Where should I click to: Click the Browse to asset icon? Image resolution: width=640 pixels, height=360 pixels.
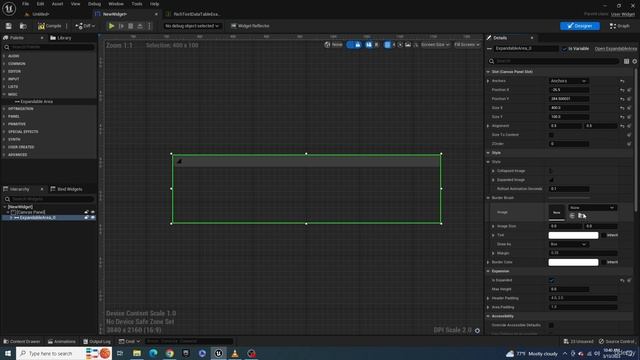pos(23,26)
